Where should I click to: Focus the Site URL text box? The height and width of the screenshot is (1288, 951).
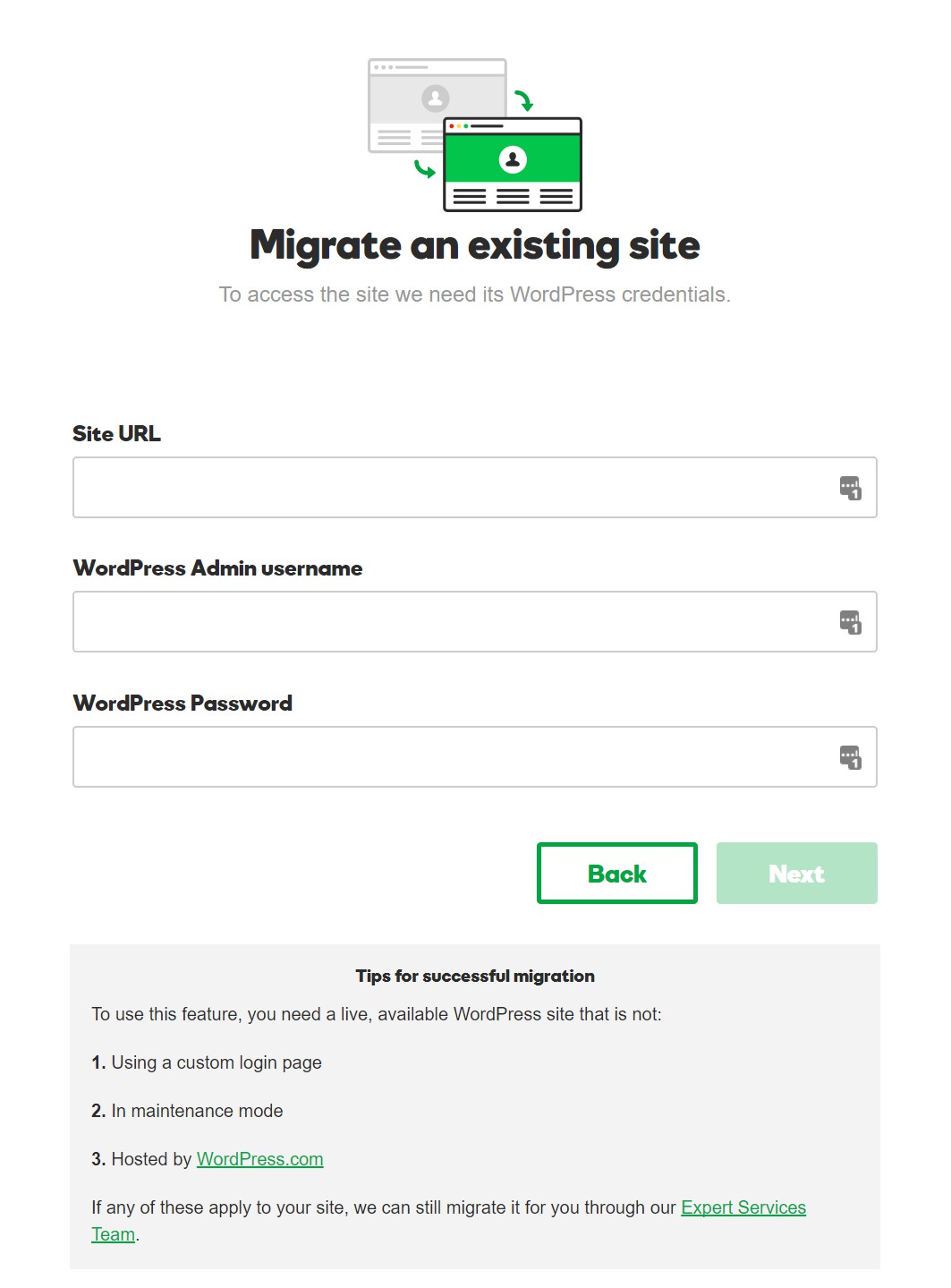(475, 488)
